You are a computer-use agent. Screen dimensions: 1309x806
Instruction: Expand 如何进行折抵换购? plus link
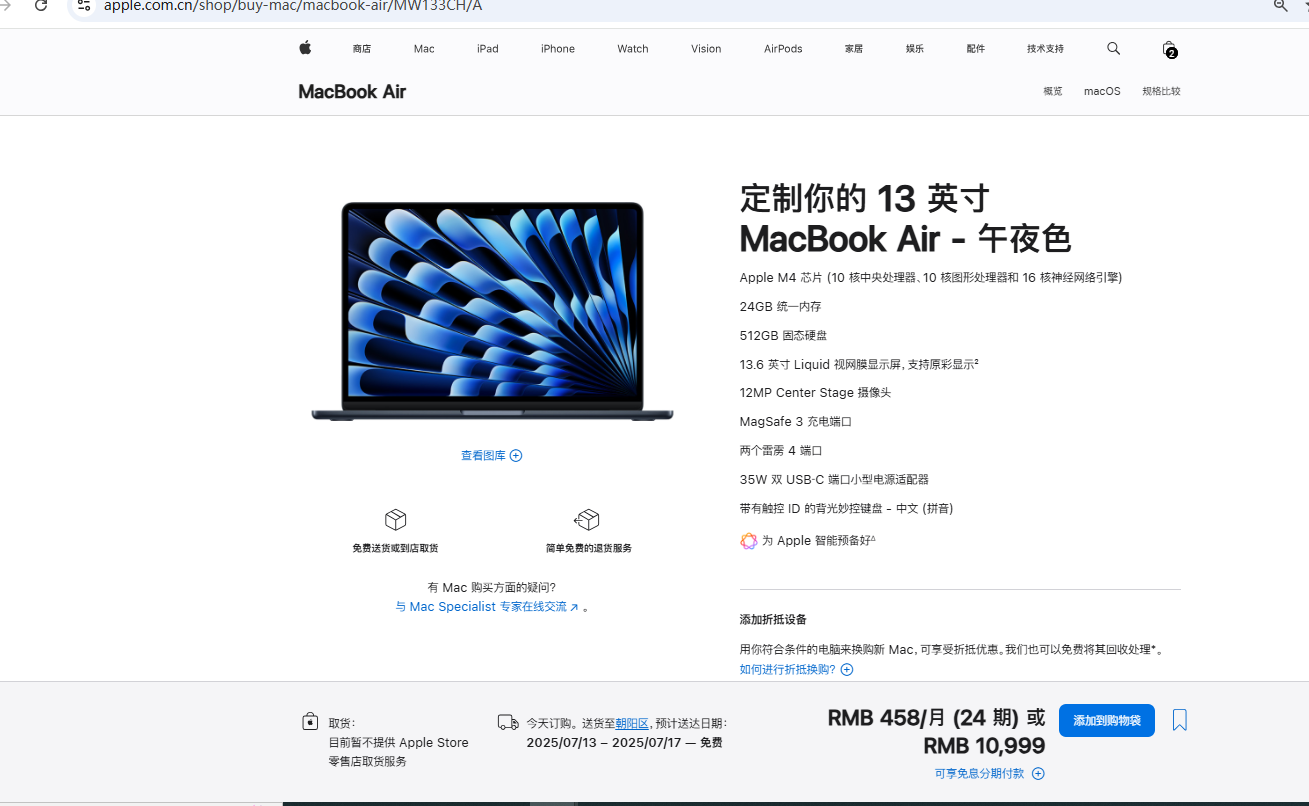(796, 670)
